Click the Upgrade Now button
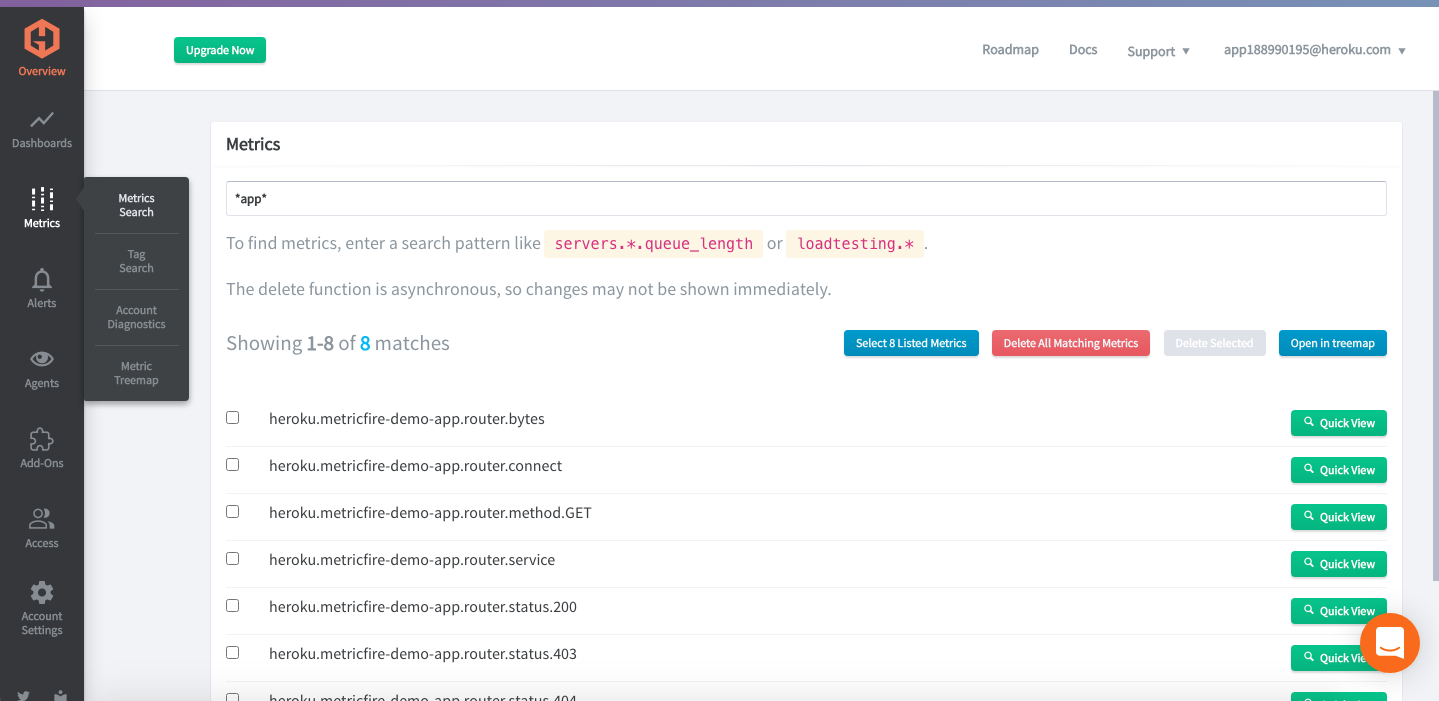The image size is (1439, 701). (220, 50)
